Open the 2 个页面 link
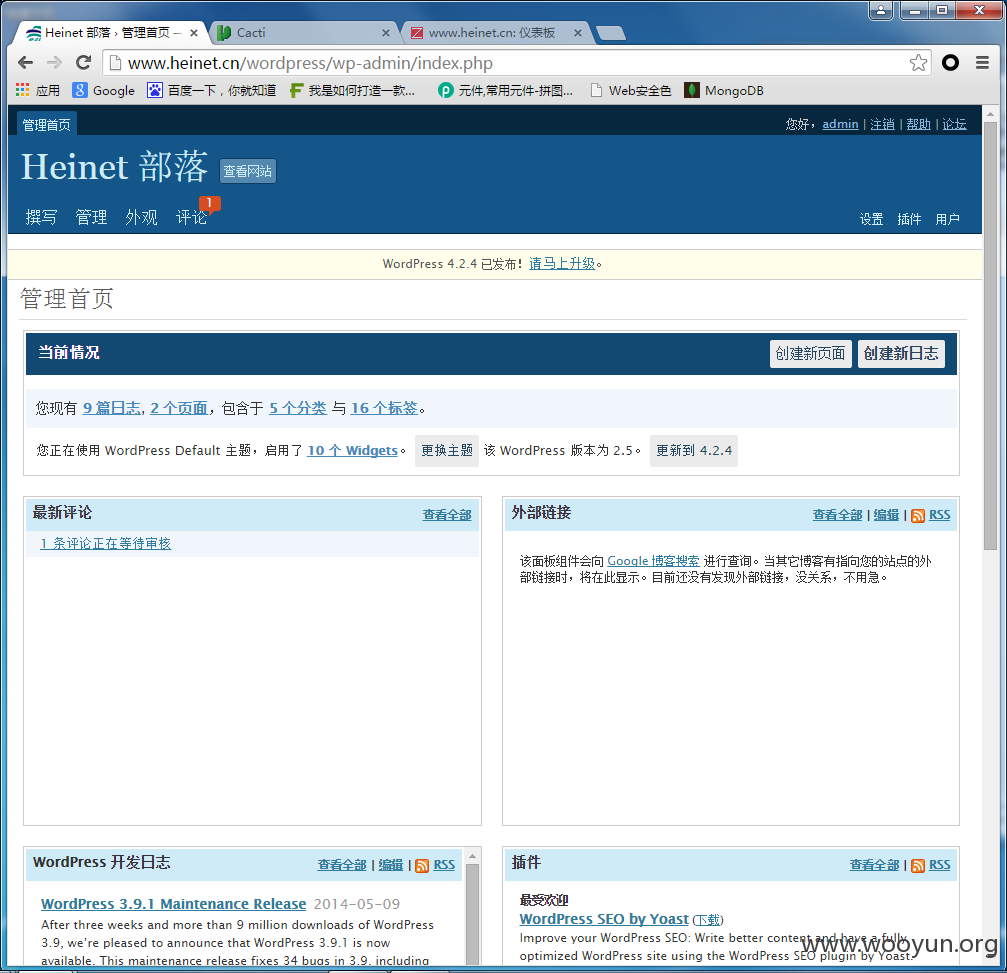This screenshot has height=973, width=1007. coord(179,408)
